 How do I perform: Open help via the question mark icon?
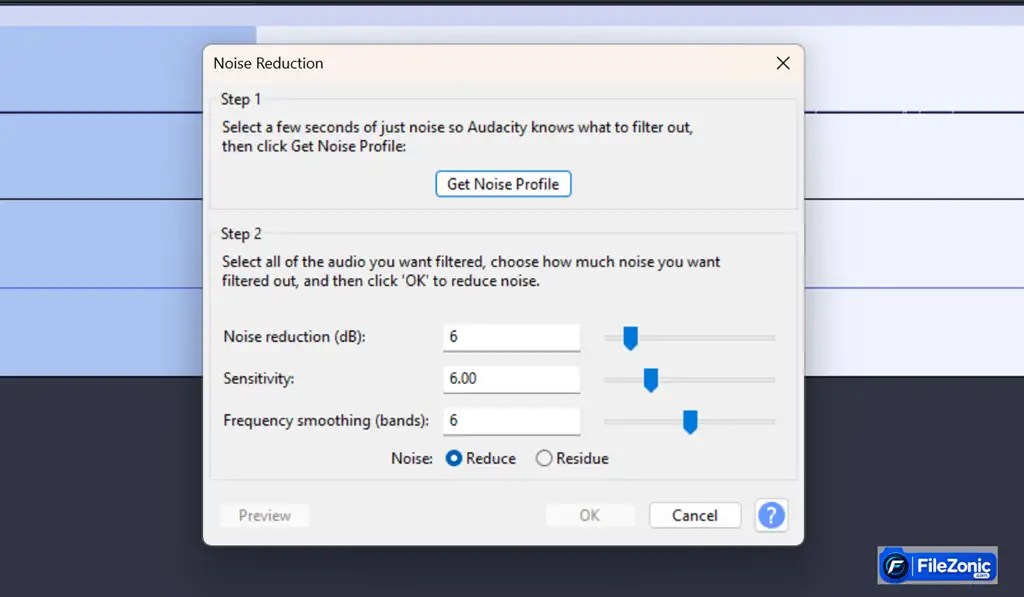(771, 515)
